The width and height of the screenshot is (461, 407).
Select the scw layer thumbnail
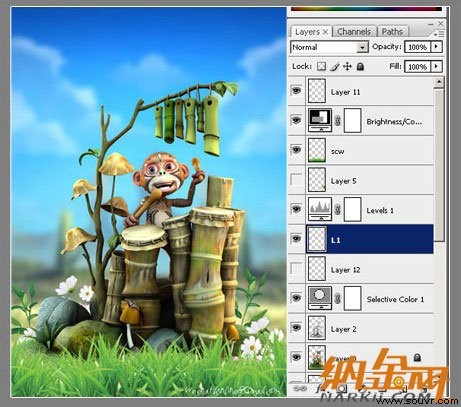(317, 150)
